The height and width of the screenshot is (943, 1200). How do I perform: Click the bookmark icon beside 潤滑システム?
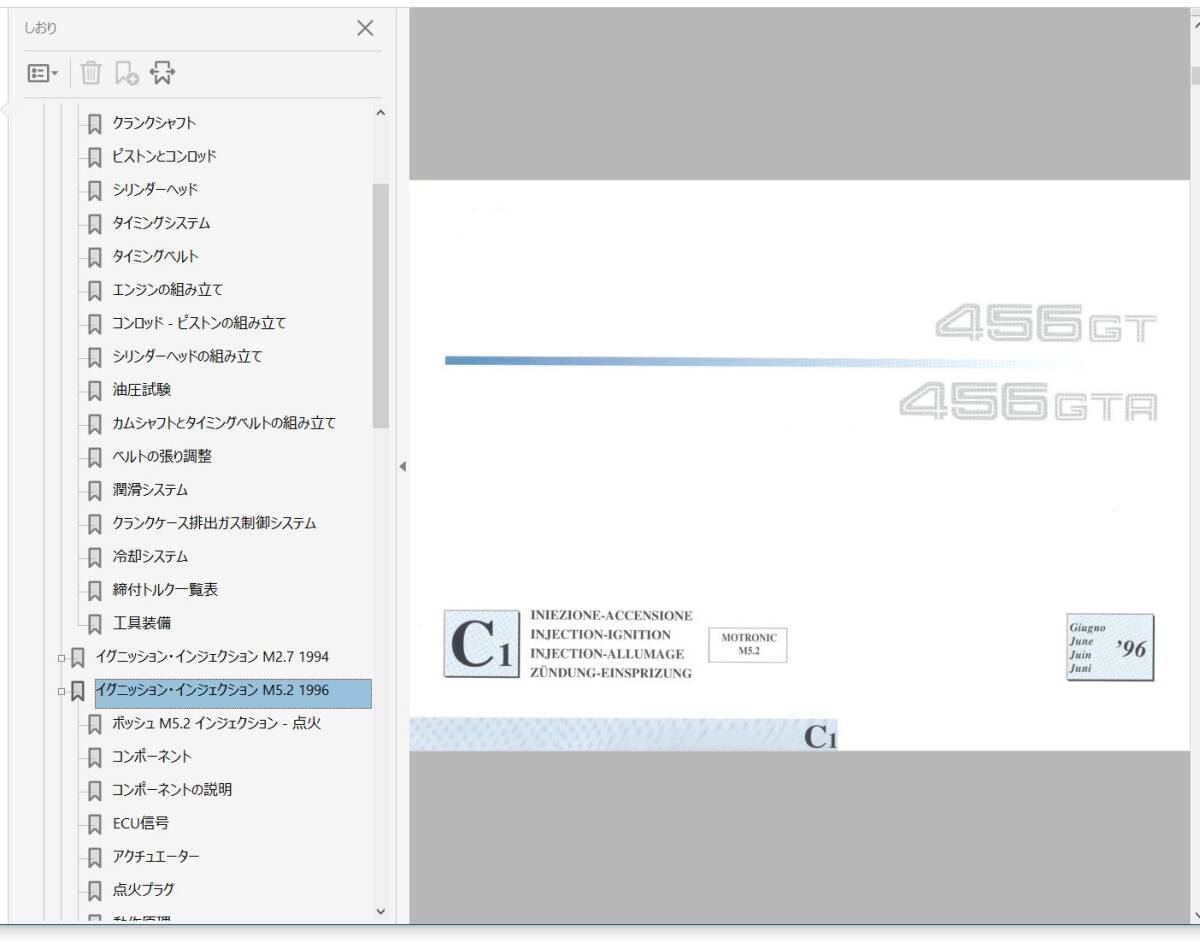coord(95,490)
